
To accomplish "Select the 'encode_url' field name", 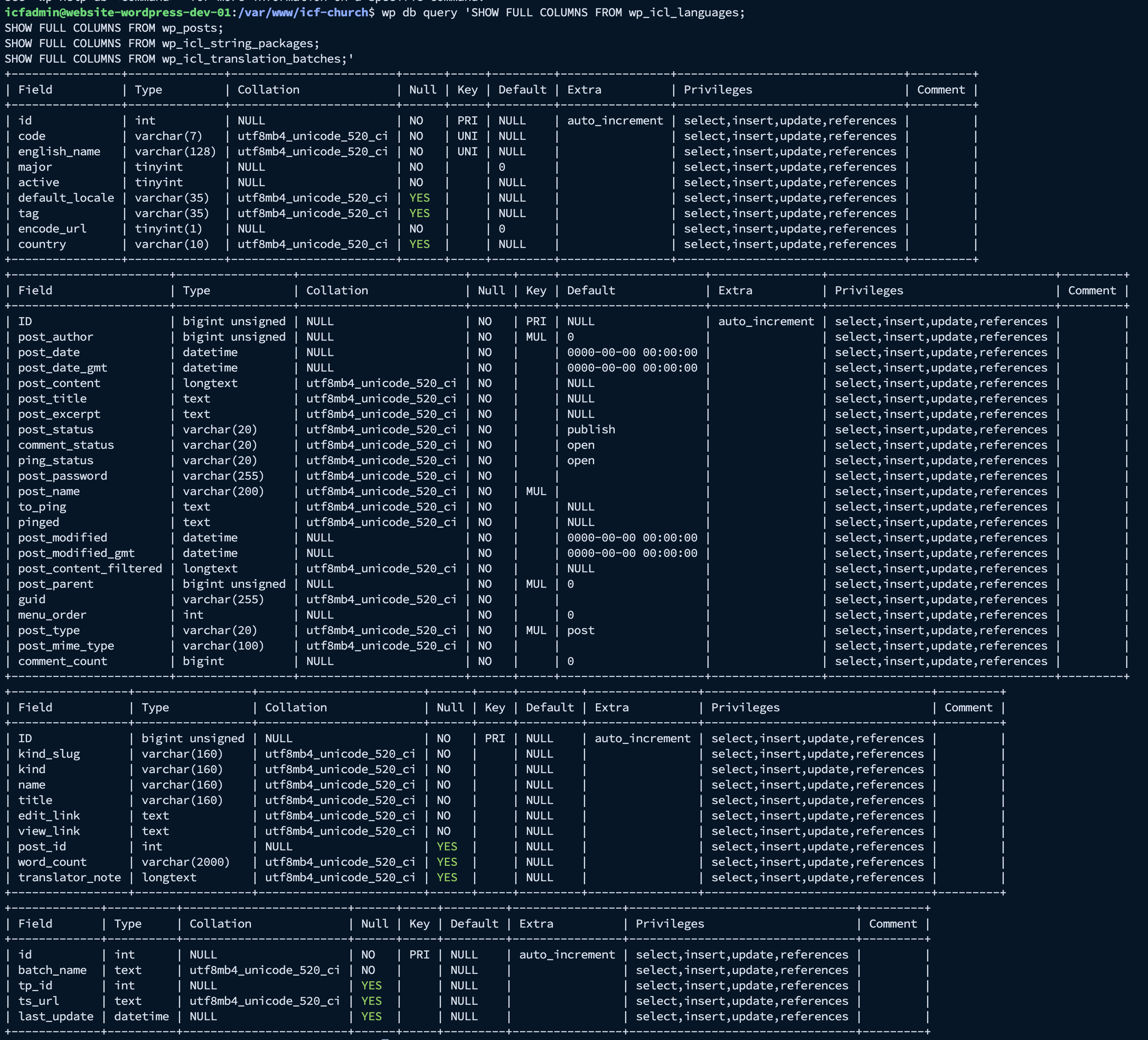I will pyautogui.click(x=52, y=228).
